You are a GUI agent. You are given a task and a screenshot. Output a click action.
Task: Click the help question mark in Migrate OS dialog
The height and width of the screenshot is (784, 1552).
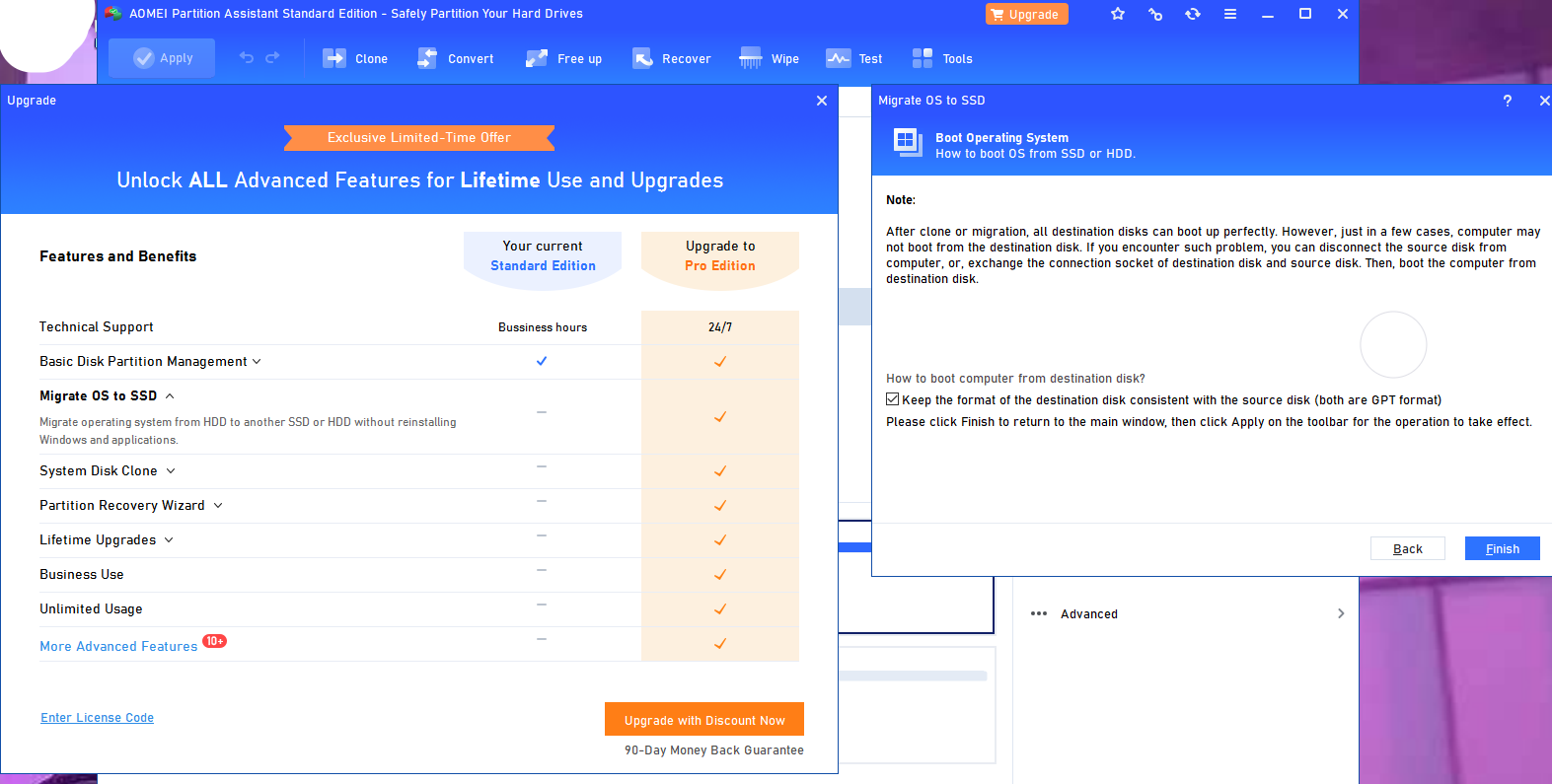tap(1507, 101)
